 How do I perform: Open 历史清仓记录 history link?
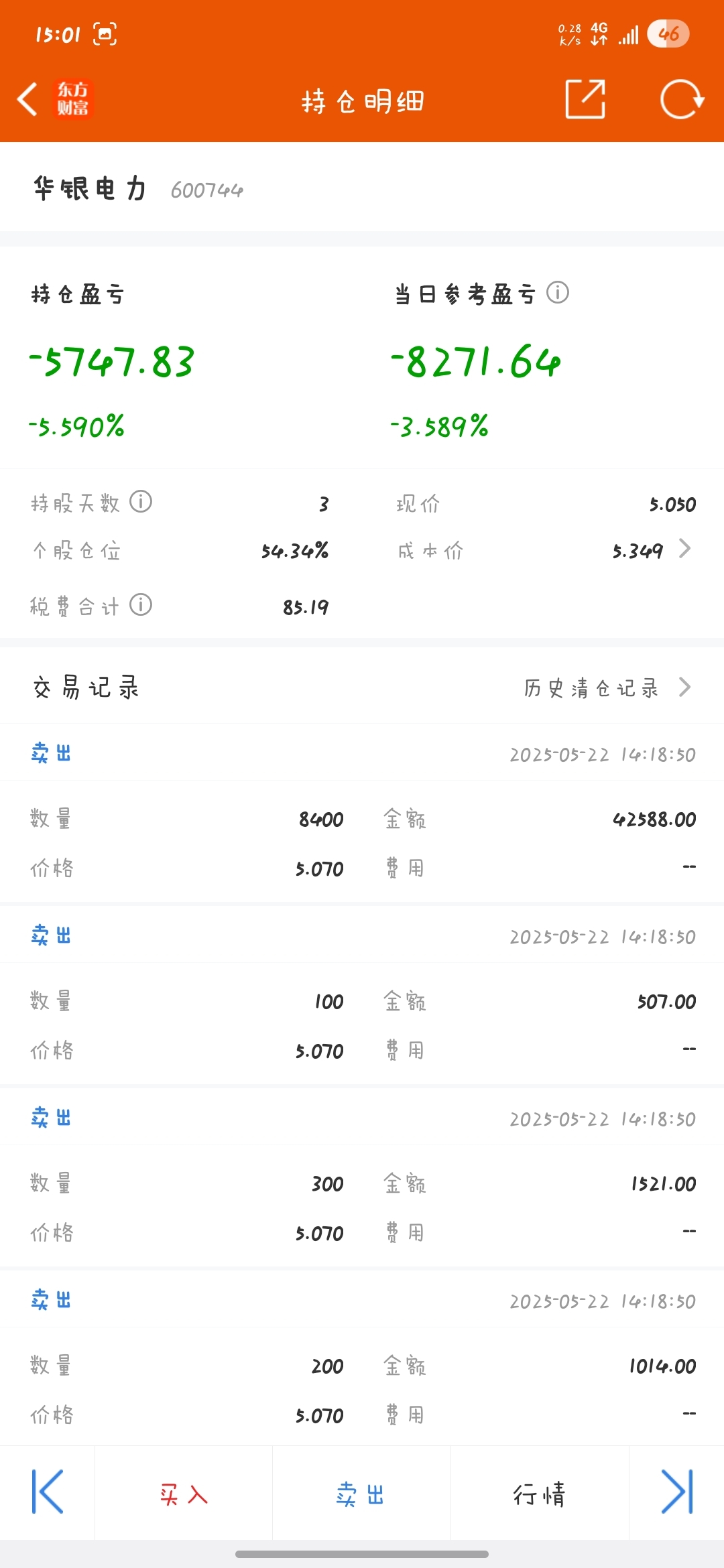(591, 688)
